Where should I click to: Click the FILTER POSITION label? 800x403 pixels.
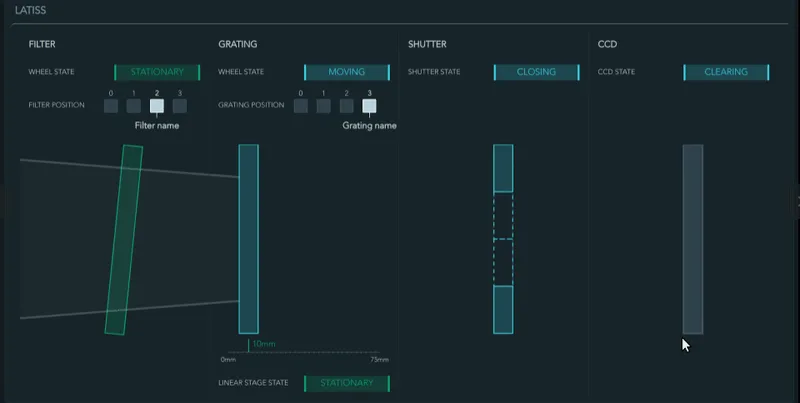point(56,105)
